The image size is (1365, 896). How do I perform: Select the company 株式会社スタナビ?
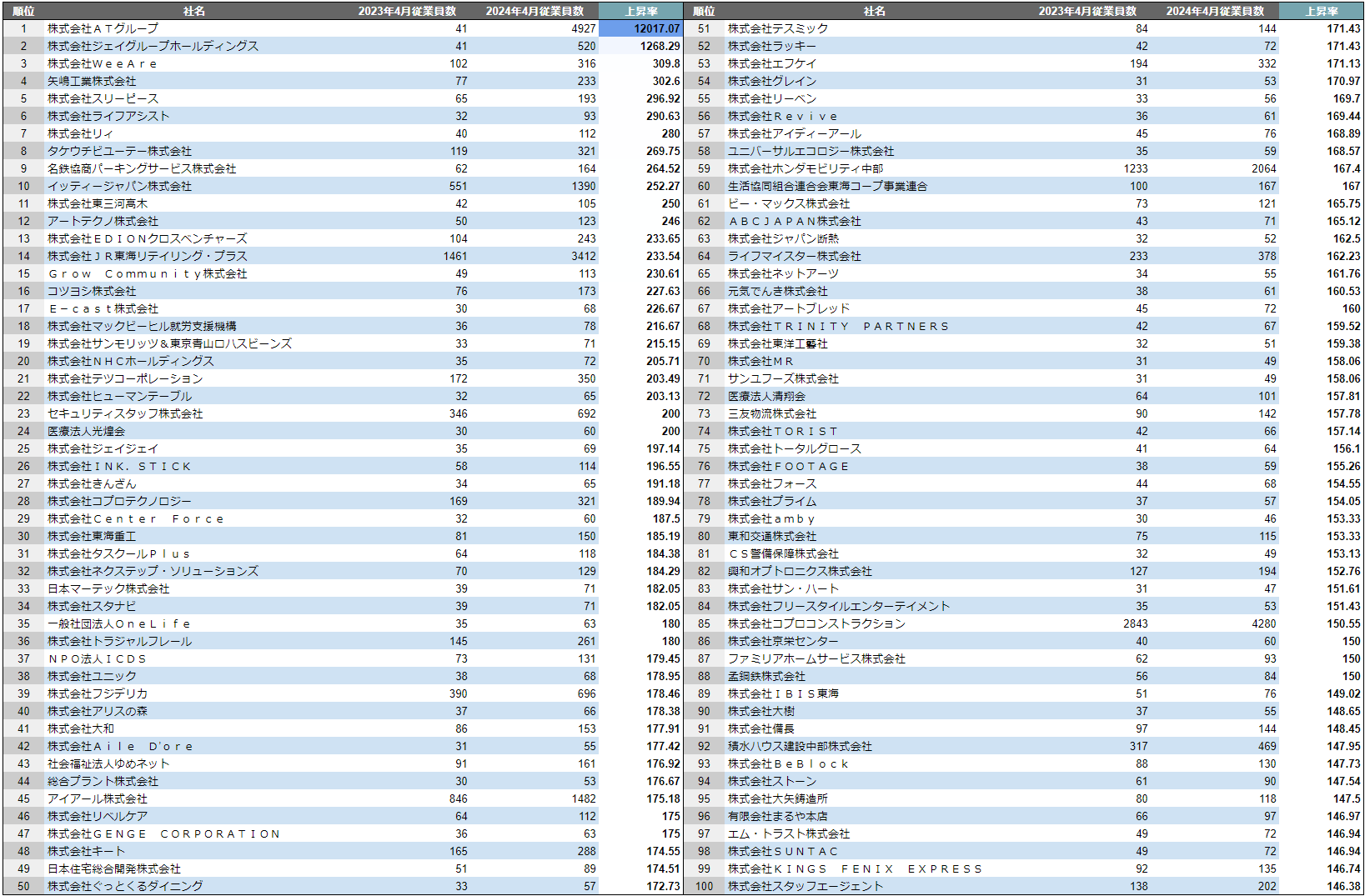[x=92, y=606]
